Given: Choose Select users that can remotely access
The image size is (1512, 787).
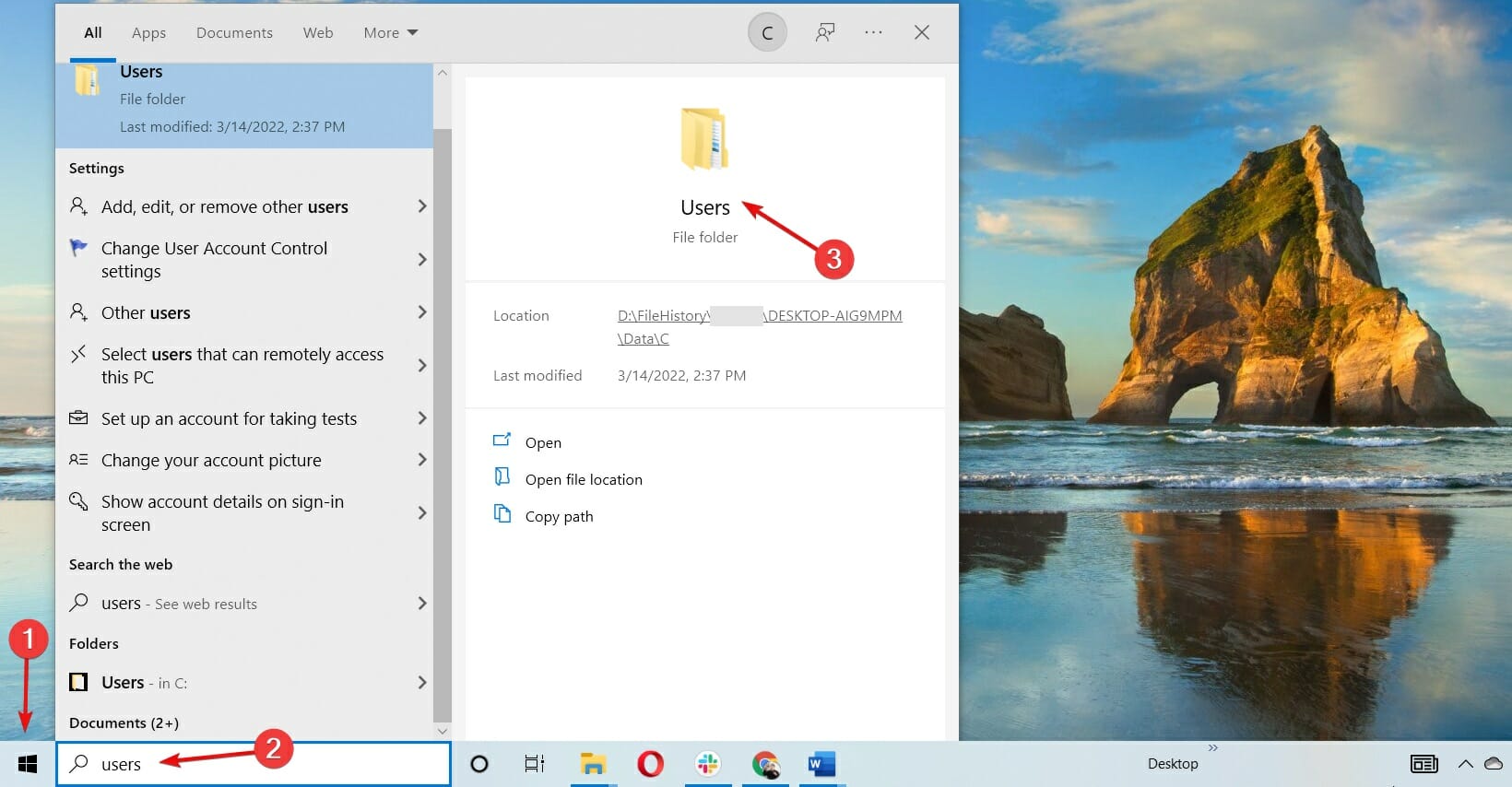Looking at the screenshot, I should coord(242,366).
